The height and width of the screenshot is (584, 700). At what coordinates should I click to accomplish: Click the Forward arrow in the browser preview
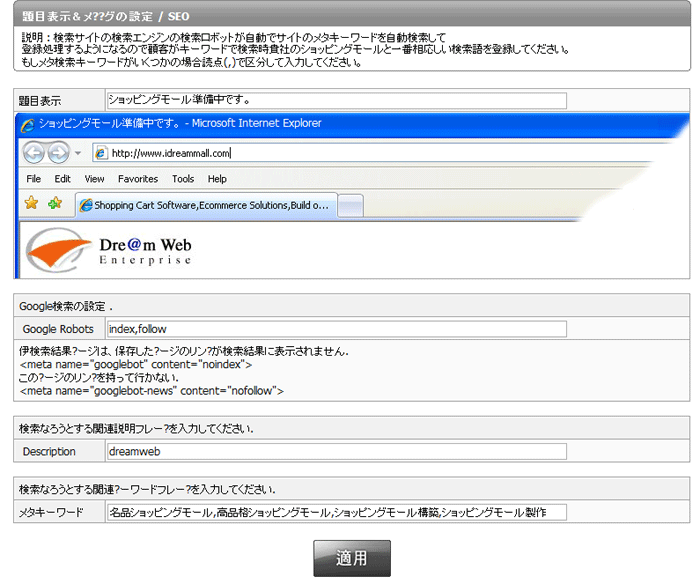point(58,153)
